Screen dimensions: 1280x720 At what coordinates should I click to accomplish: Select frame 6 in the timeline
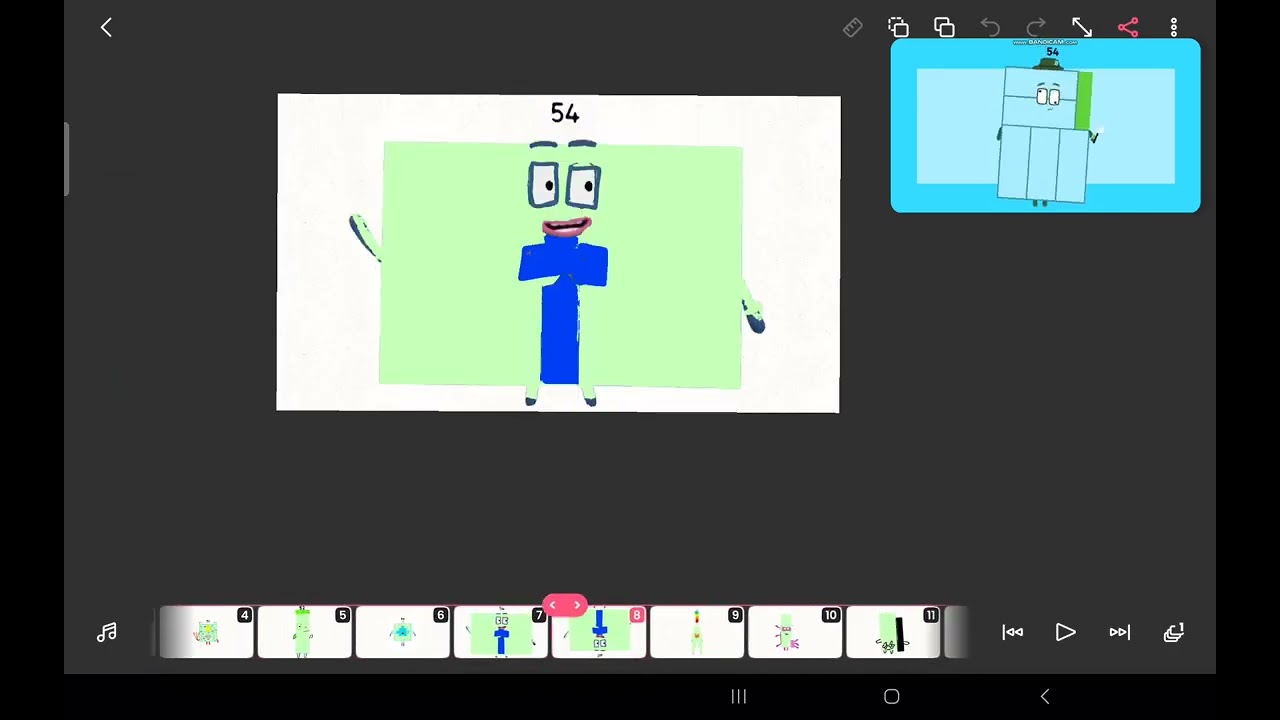(x=403, y=632)
